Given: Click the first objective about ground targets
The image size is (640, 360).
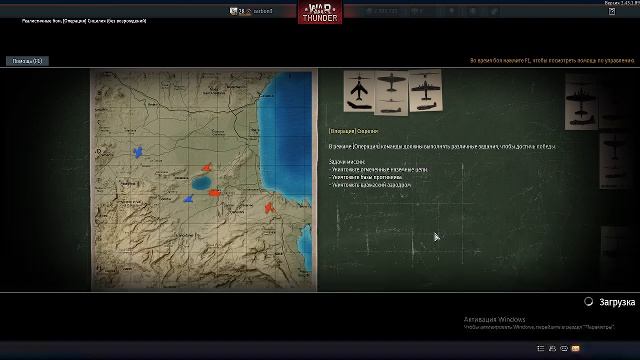Looking at the screenshot, I should pos(378,169).
